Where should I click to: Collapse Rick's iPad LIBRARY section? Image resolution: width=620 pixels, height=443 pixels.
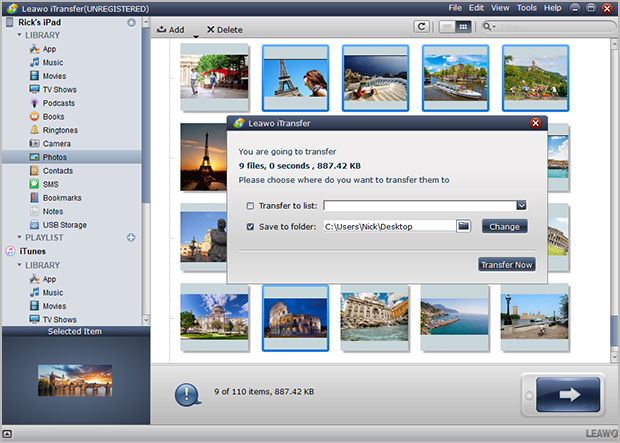[x=19, y=35]
